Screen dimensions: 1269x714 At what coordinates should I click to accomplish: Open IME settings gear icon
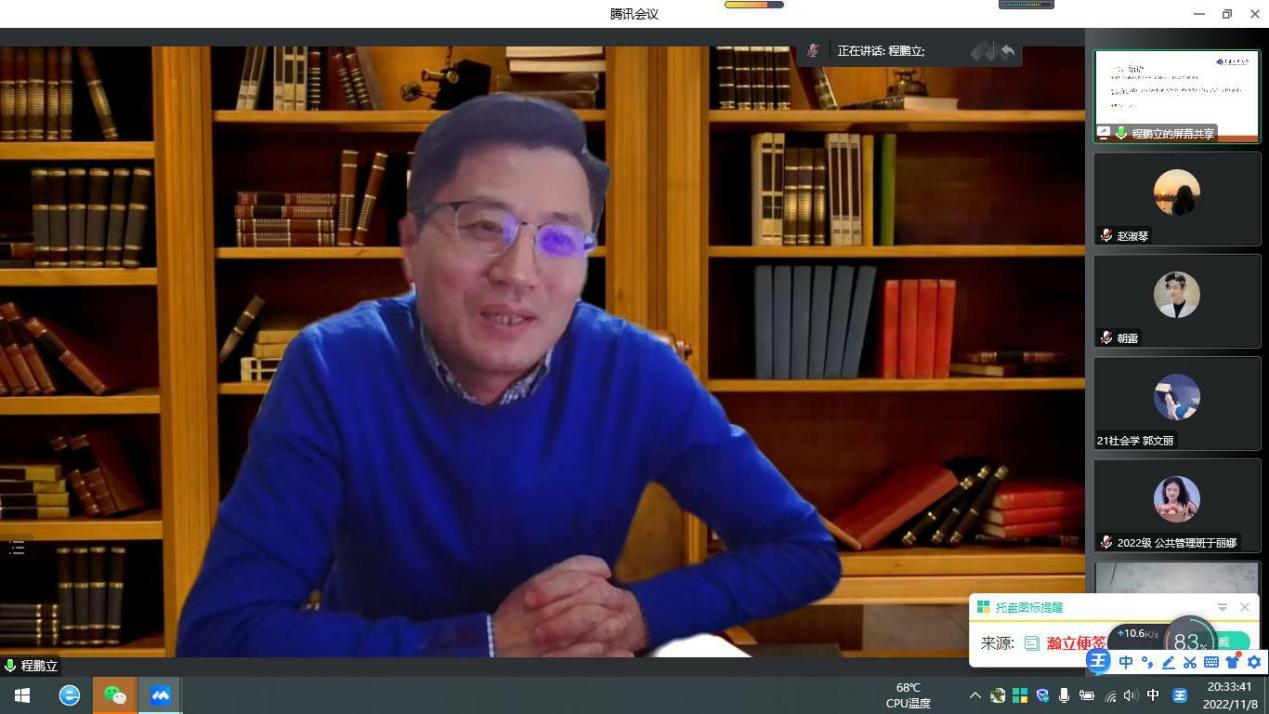click(x=1254, y=662)
